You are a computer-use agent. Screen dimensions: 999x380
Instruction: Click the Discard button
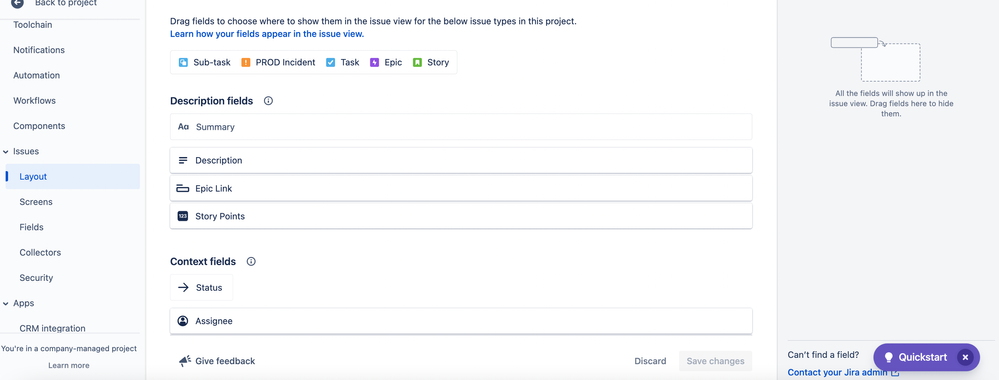(650, 361)
